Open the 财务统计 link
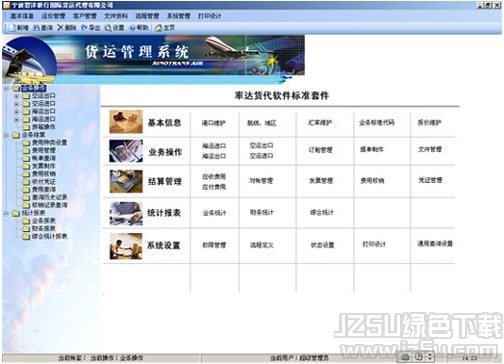 262,212
